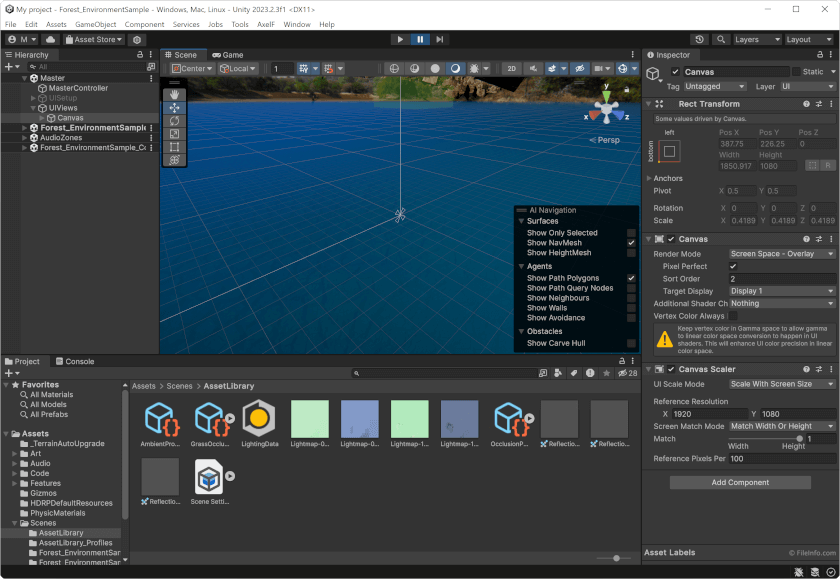The height and width of the screenshot is (579, 840).
Task: Enable Show HeightMesh in AI Navigation overlay
Action: 630,253
